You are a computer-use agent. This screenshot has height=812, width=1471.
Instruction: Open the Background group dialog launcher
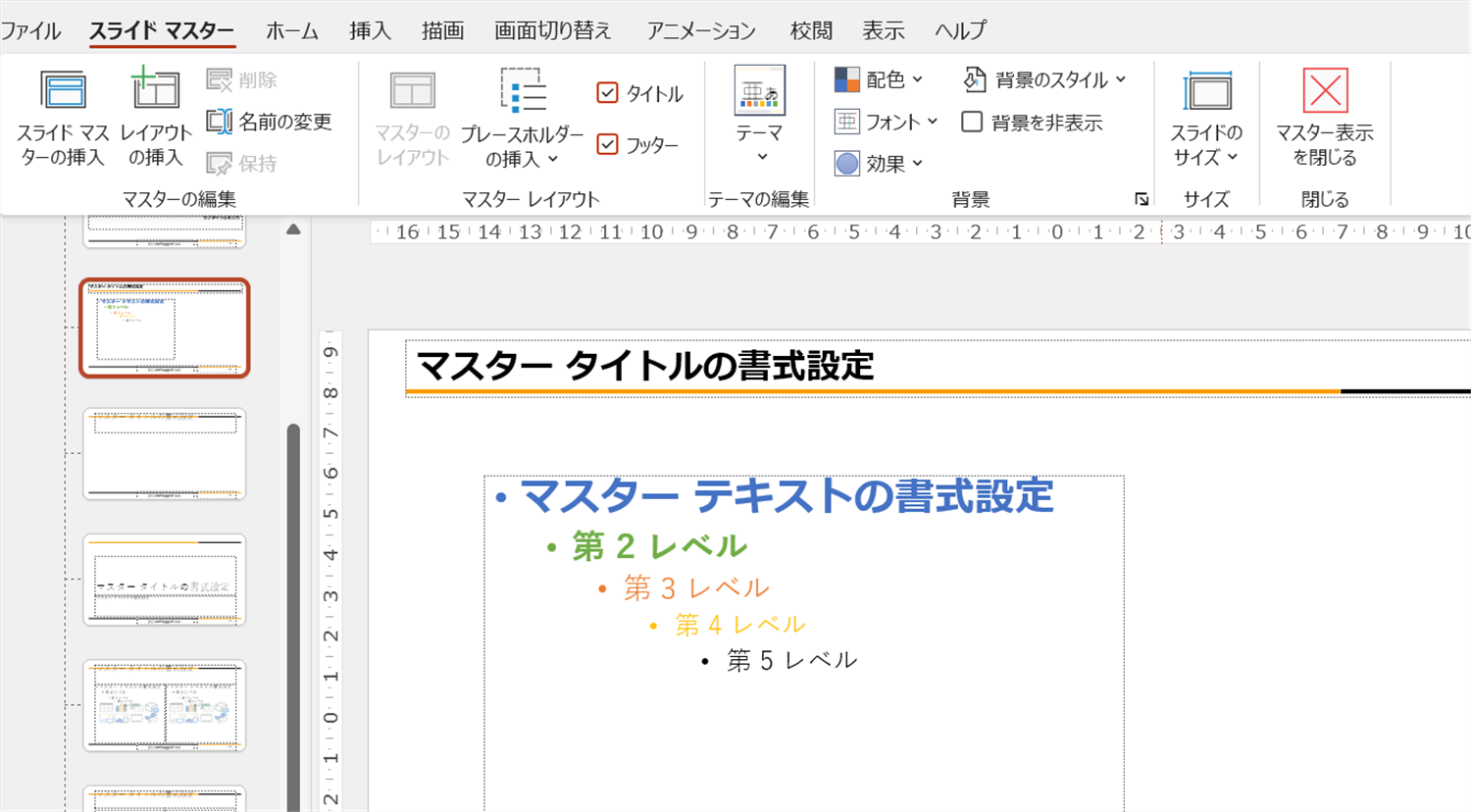[x=1141, y=199]
